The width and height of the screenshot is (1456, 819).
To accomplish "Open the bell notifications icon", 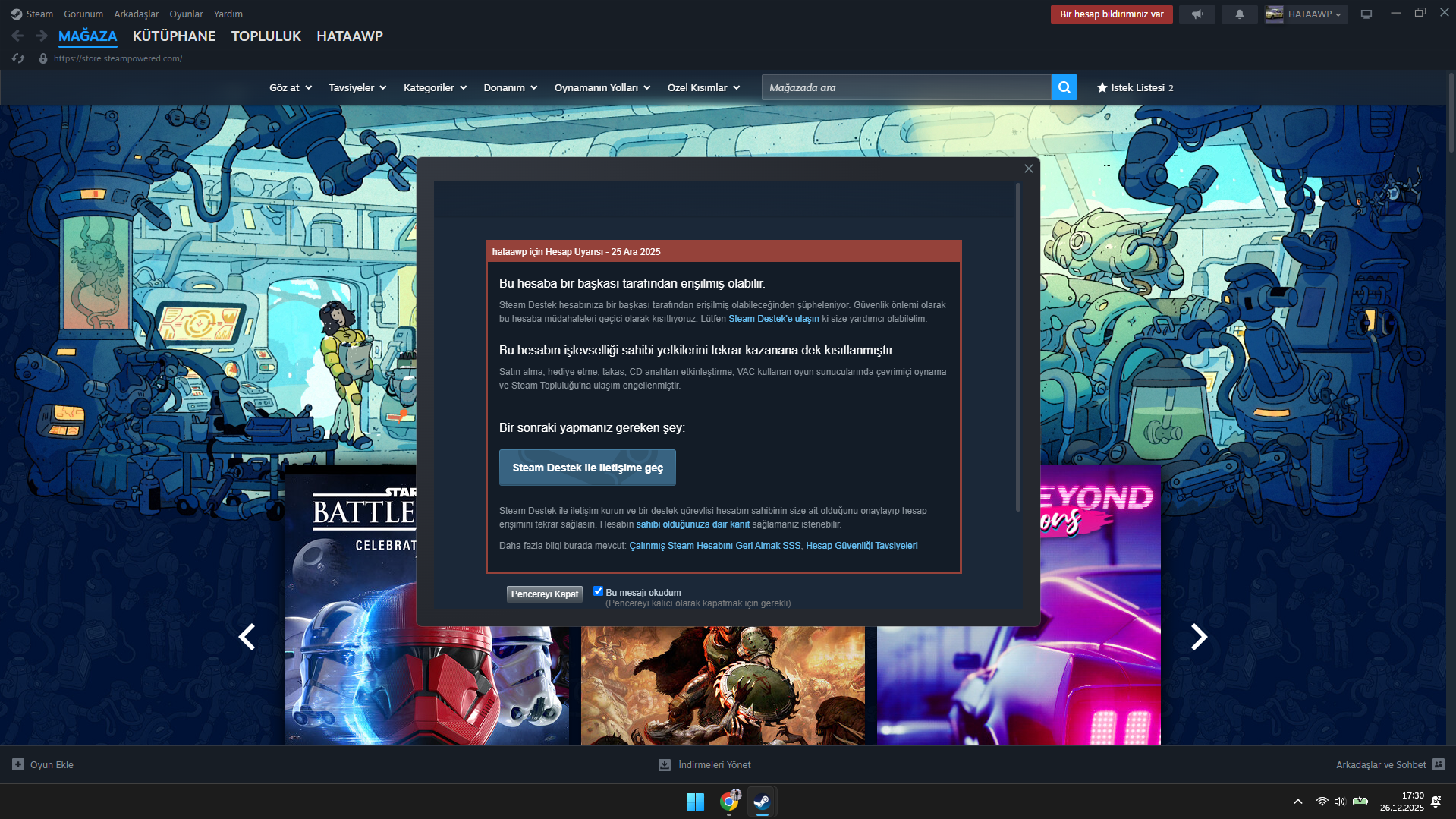I will coord(1240,14).
